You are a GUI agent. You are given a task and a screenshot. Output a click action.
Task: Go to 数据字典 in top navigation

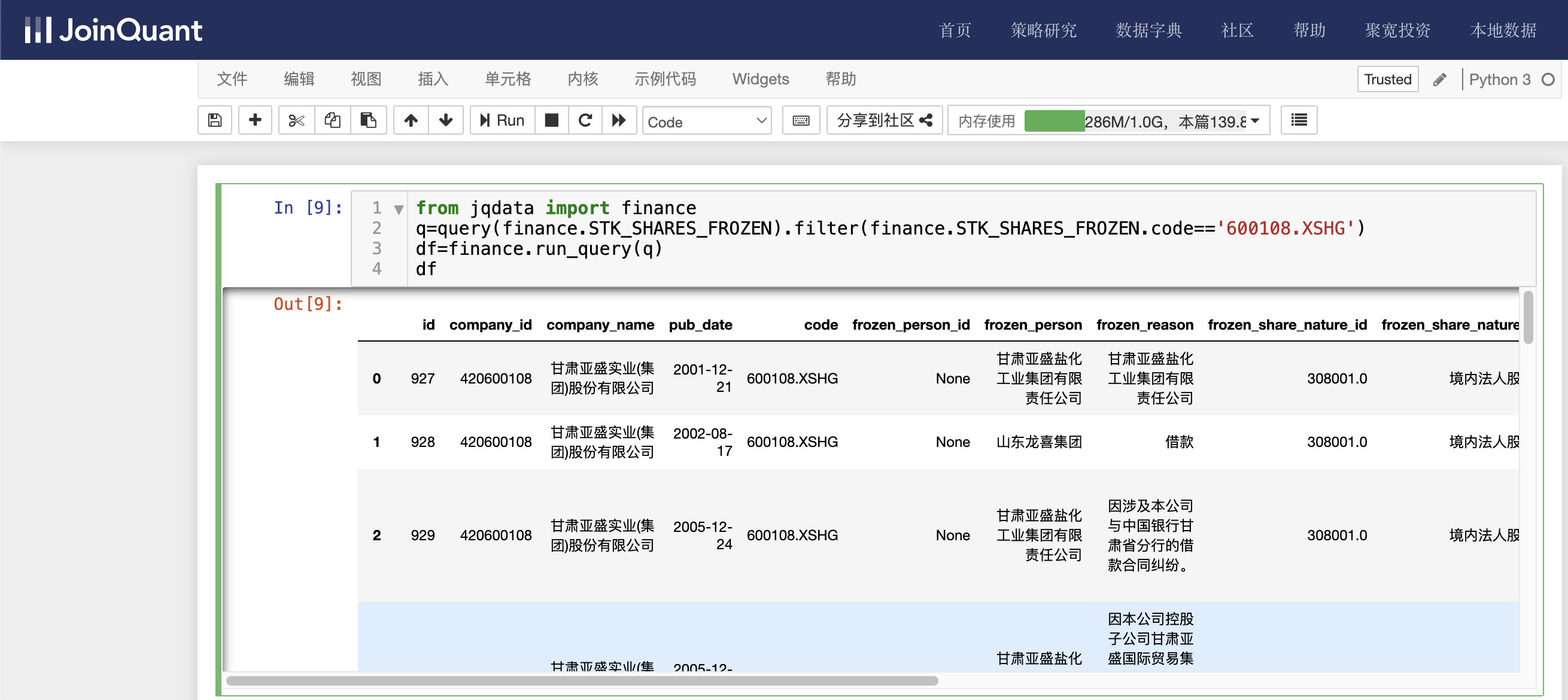(x=1148, y=31)
